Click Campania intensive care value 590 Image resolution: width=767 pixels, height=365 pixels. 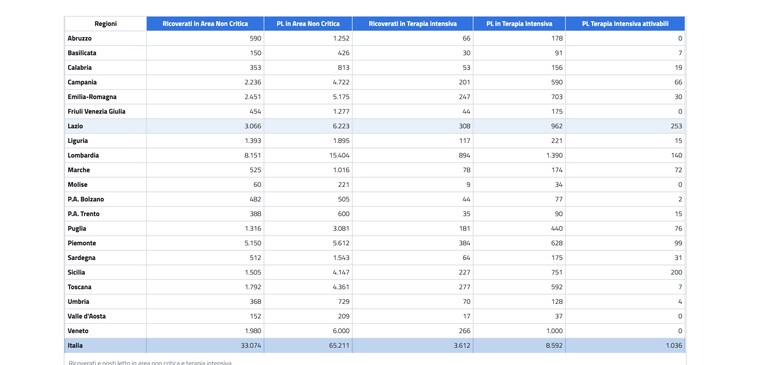[557, 82]
